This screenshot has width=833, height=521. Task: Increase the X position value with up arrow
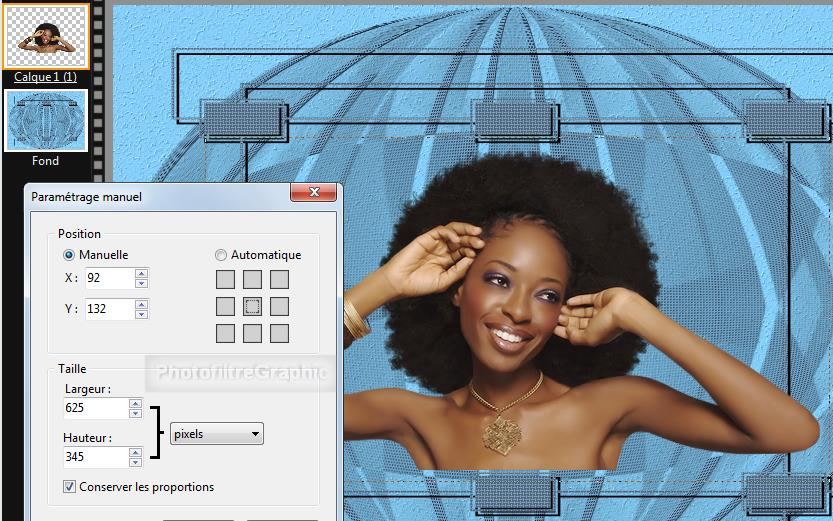(x=141, y=274)
